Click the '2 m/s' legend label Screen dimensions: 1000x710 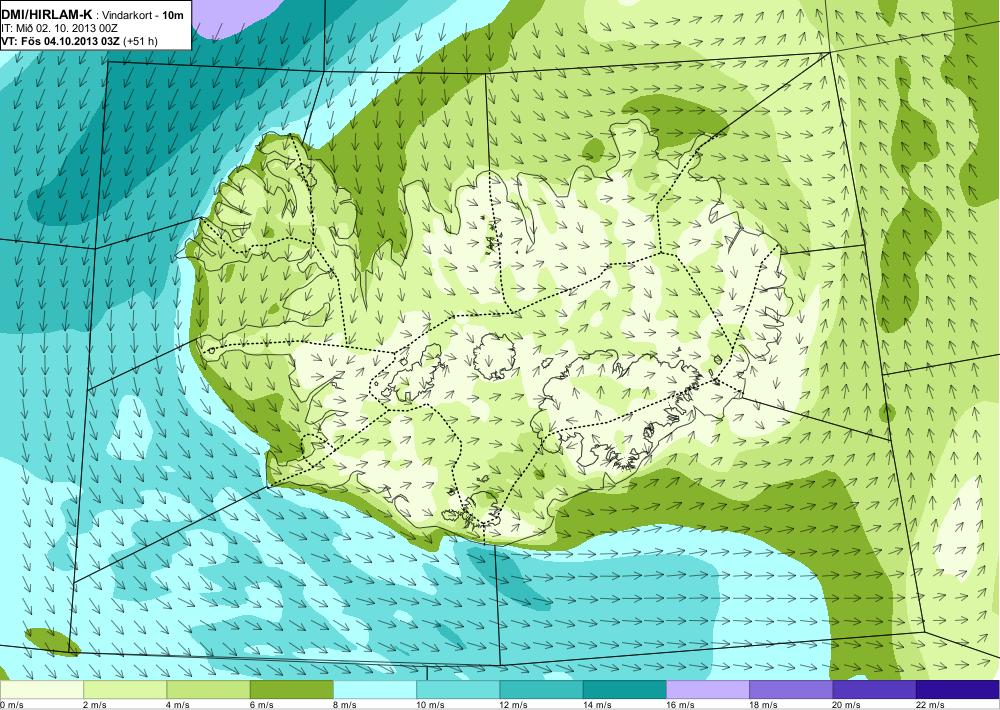pos(95,705)
